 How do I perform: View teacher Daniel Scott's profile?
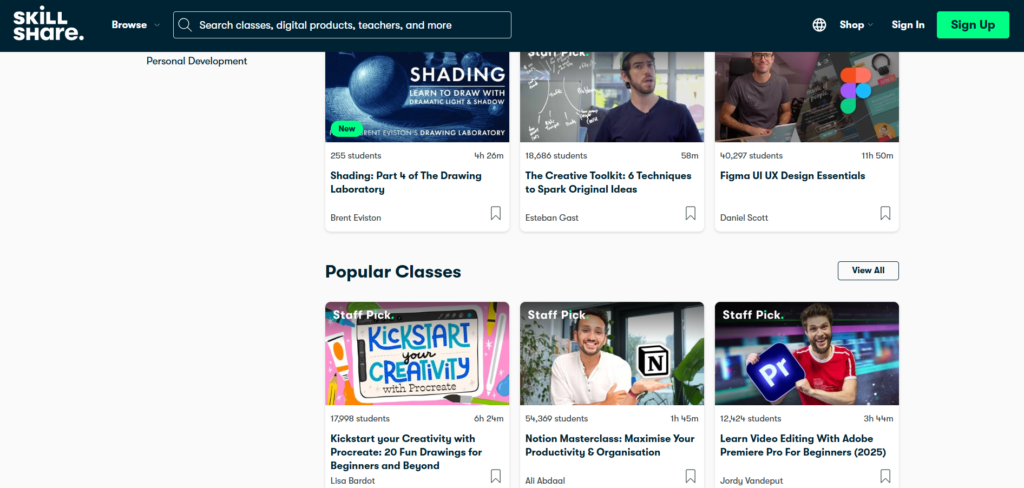(744, 218)
